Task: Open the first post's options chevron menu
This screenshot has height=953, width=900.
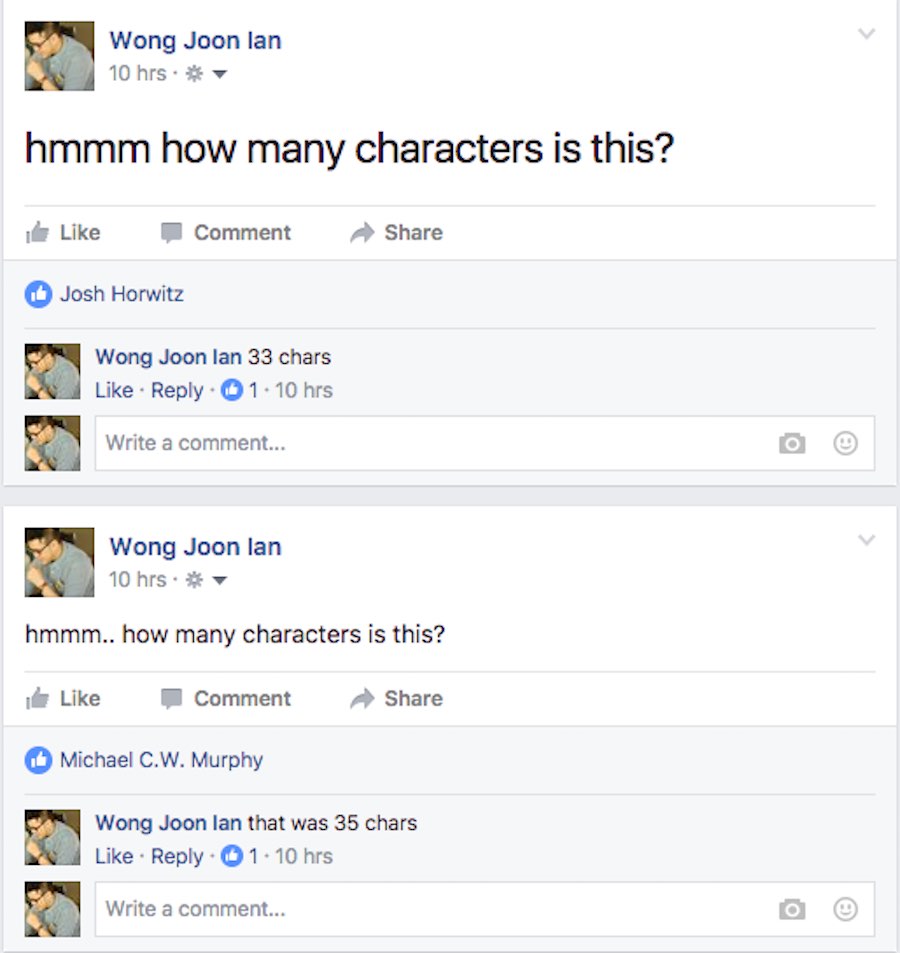Action: click(866, 34)
